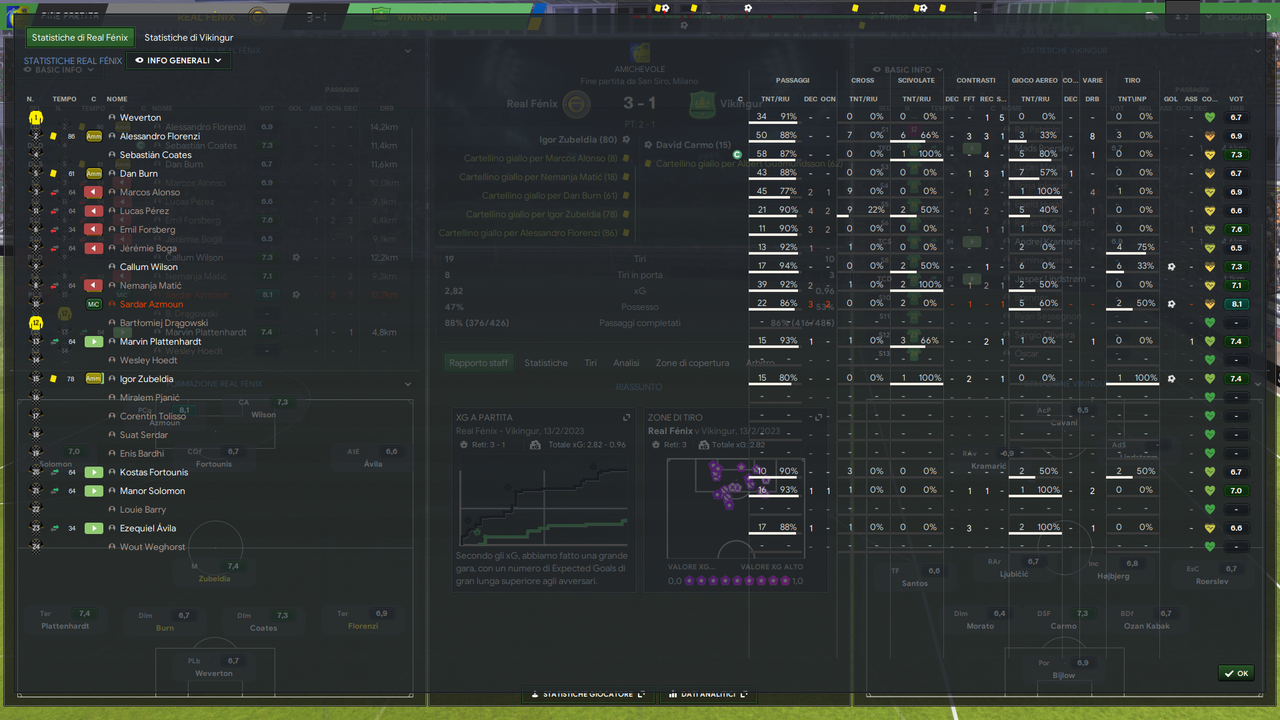Image resolution: width=1280 pixels, height=720 pixels.
Task: Click the MC badge next to Sardar Azmoun
Action: tap(94, 304)
